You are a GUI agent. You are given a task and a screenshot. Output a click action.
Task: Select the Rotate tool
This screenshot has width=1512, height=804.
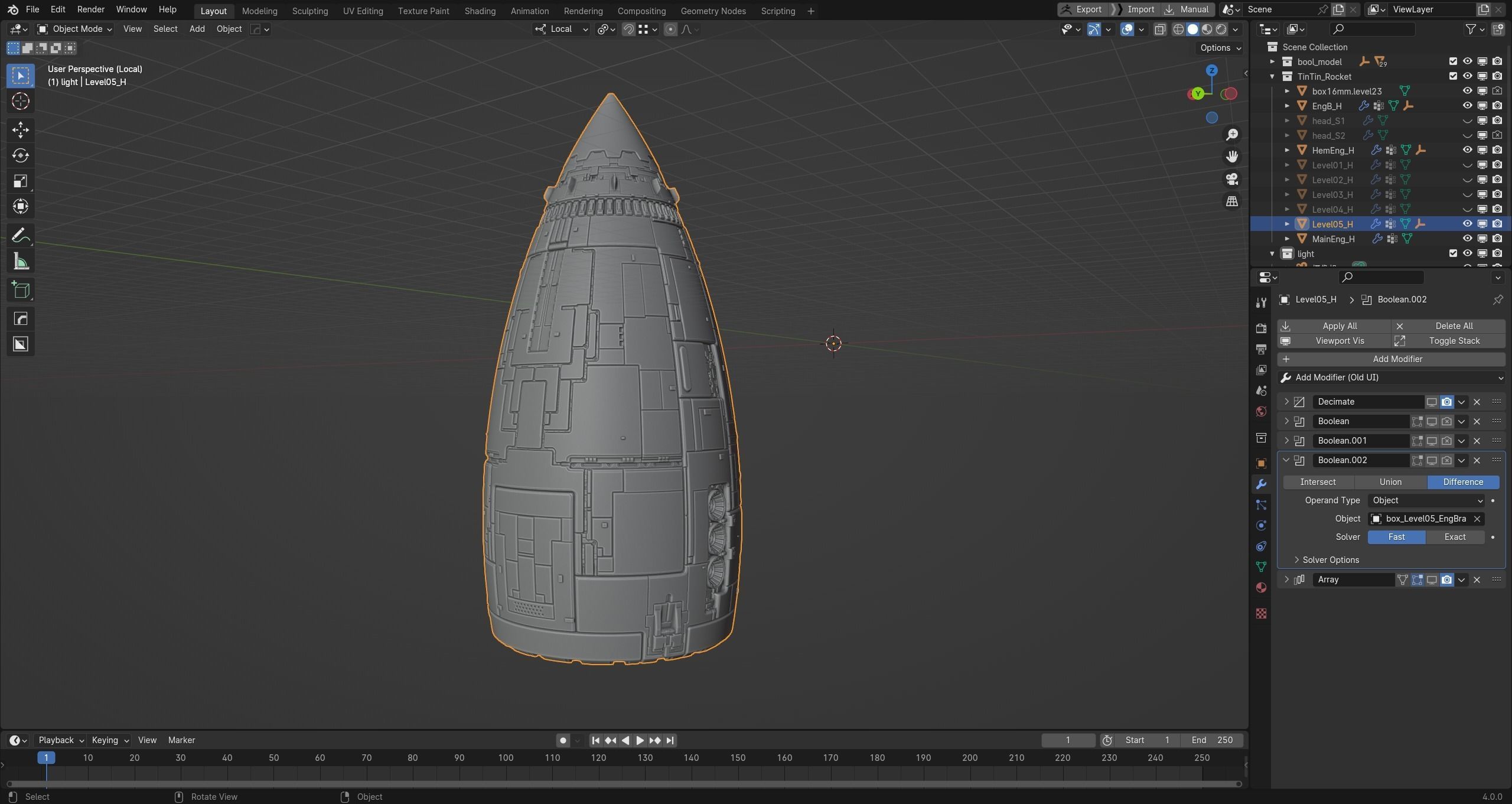point(20,155)
